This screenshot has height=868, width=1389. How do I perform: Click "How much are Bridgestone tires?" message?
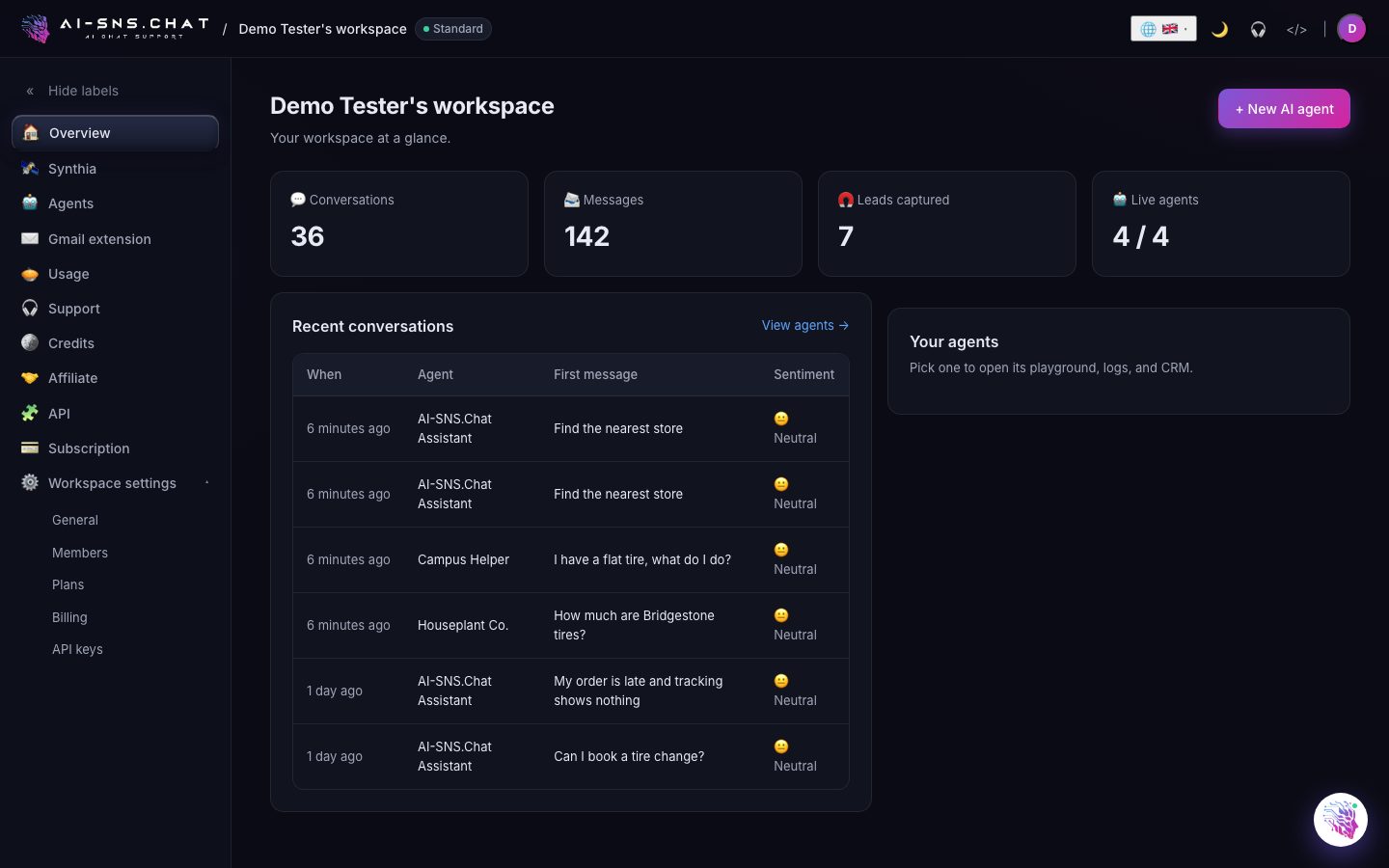pyautogui.click(x=634, y=625)
